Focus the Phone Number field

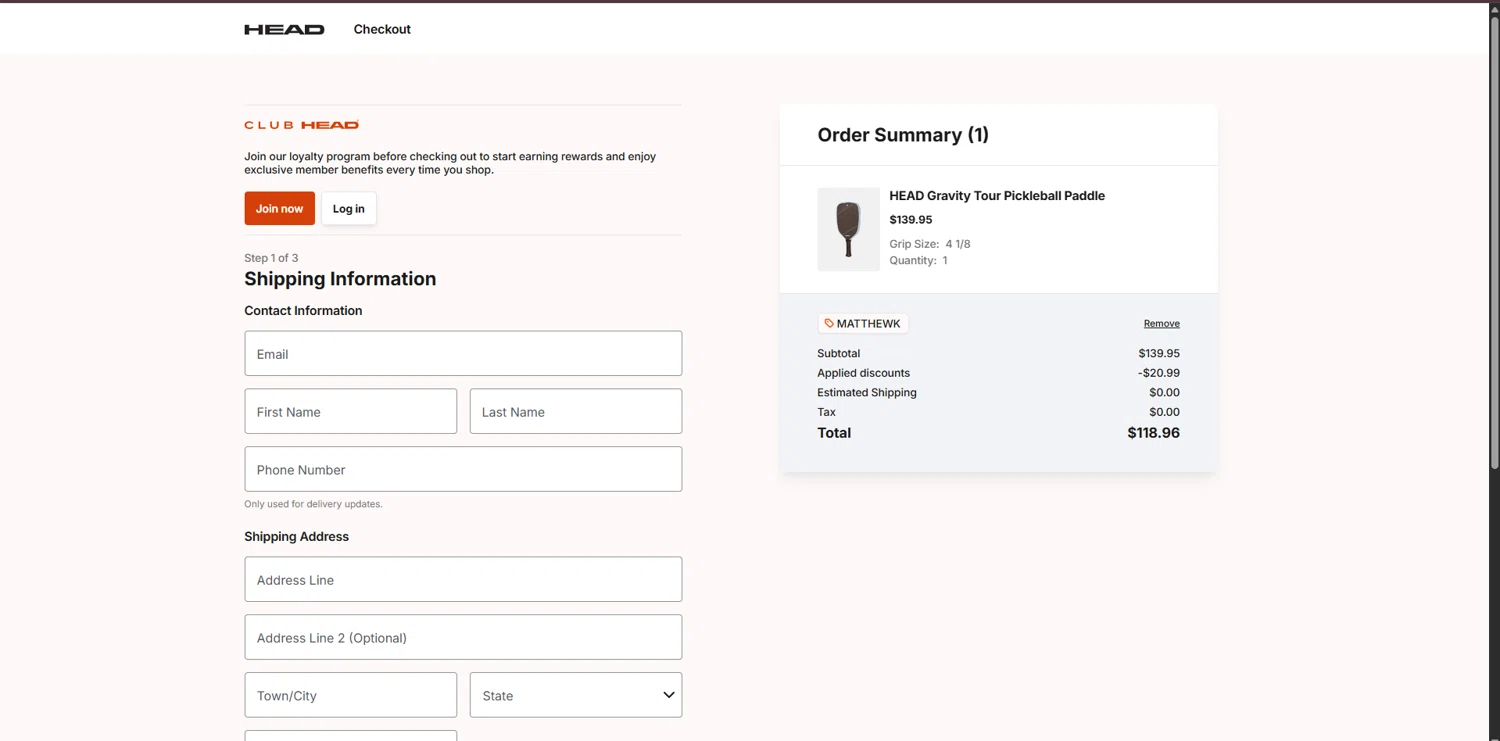coord(463,469)
